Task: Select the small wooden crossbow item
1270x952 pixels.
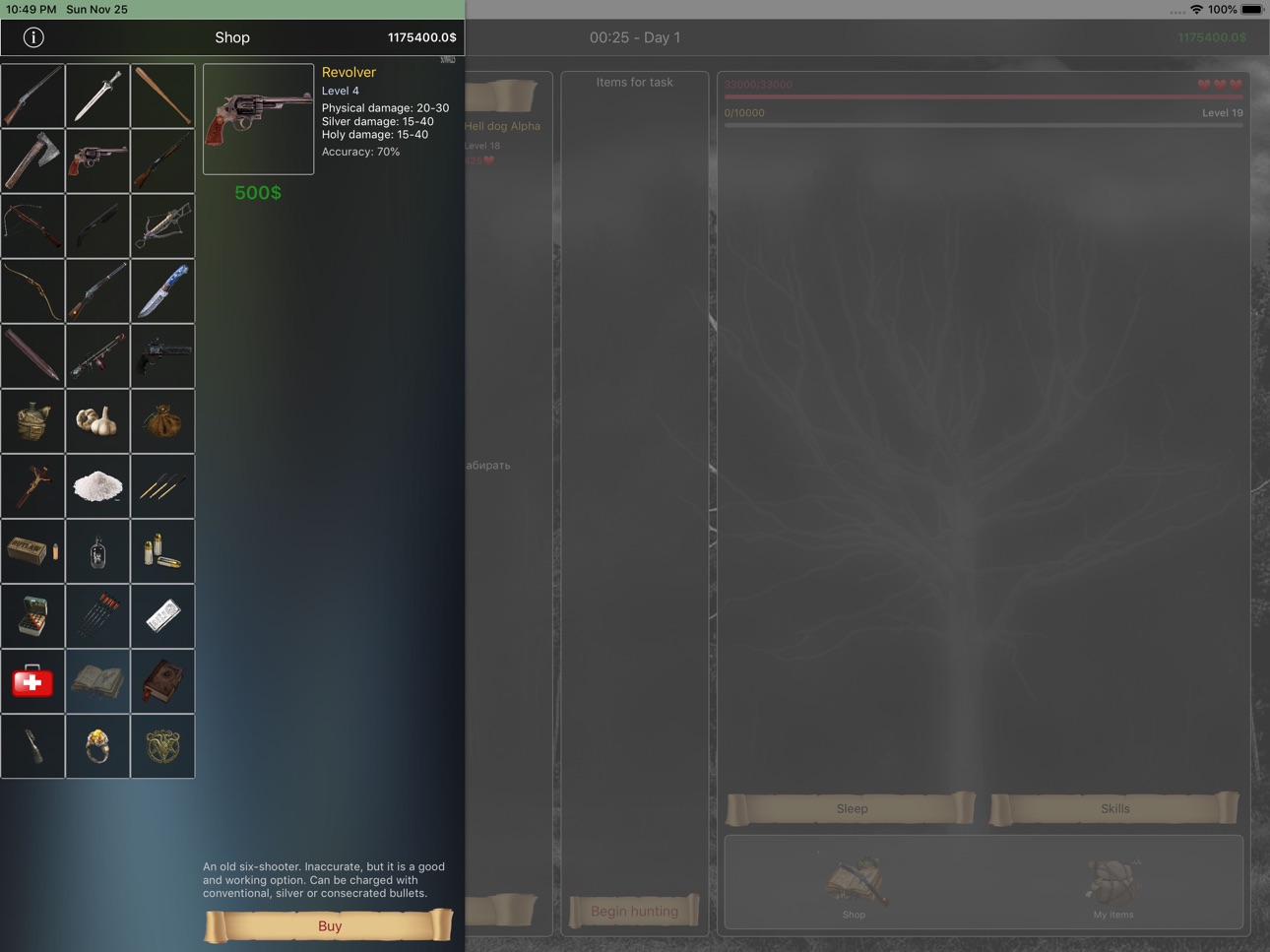Action: (32, 225)
